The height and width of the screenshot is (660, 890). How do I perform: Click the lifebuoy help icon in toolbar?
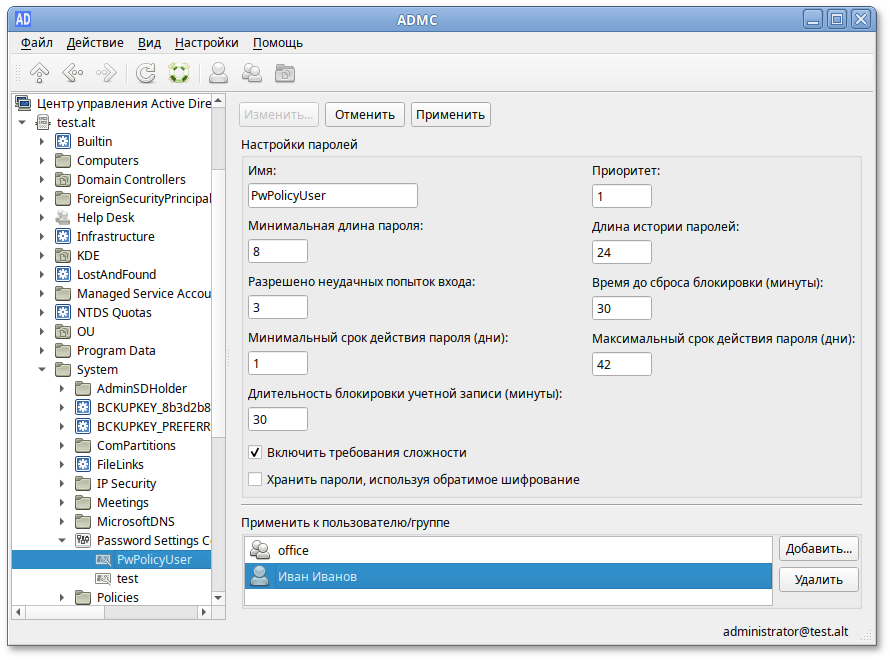[x=179, y=73]
